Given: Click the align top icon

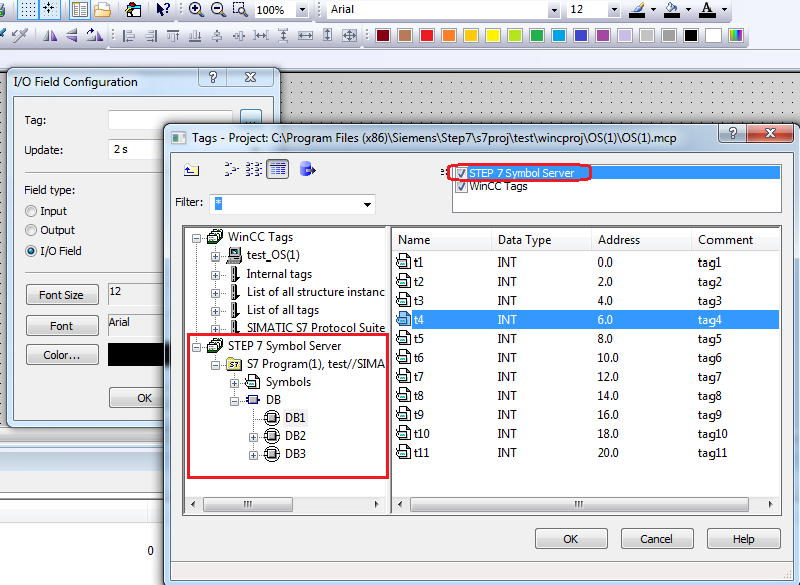Looking at the screenshot, I should [x=173, y=36].
